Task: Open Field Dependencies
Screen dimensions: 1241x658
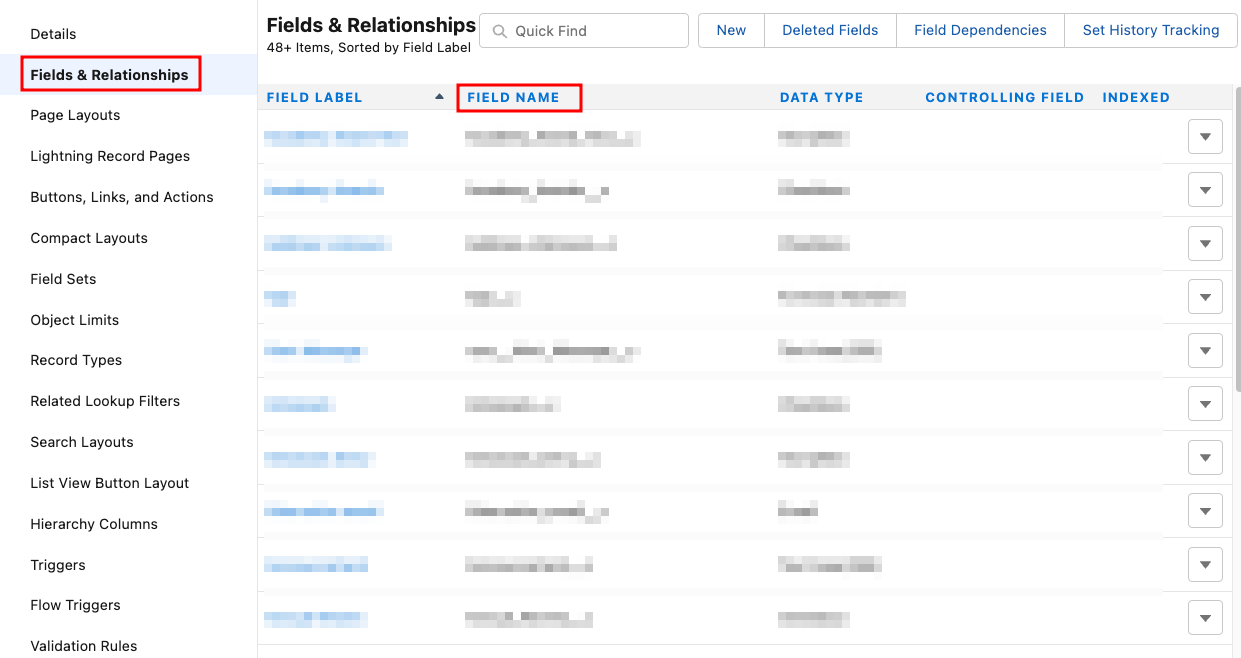Action: point(980,31)
